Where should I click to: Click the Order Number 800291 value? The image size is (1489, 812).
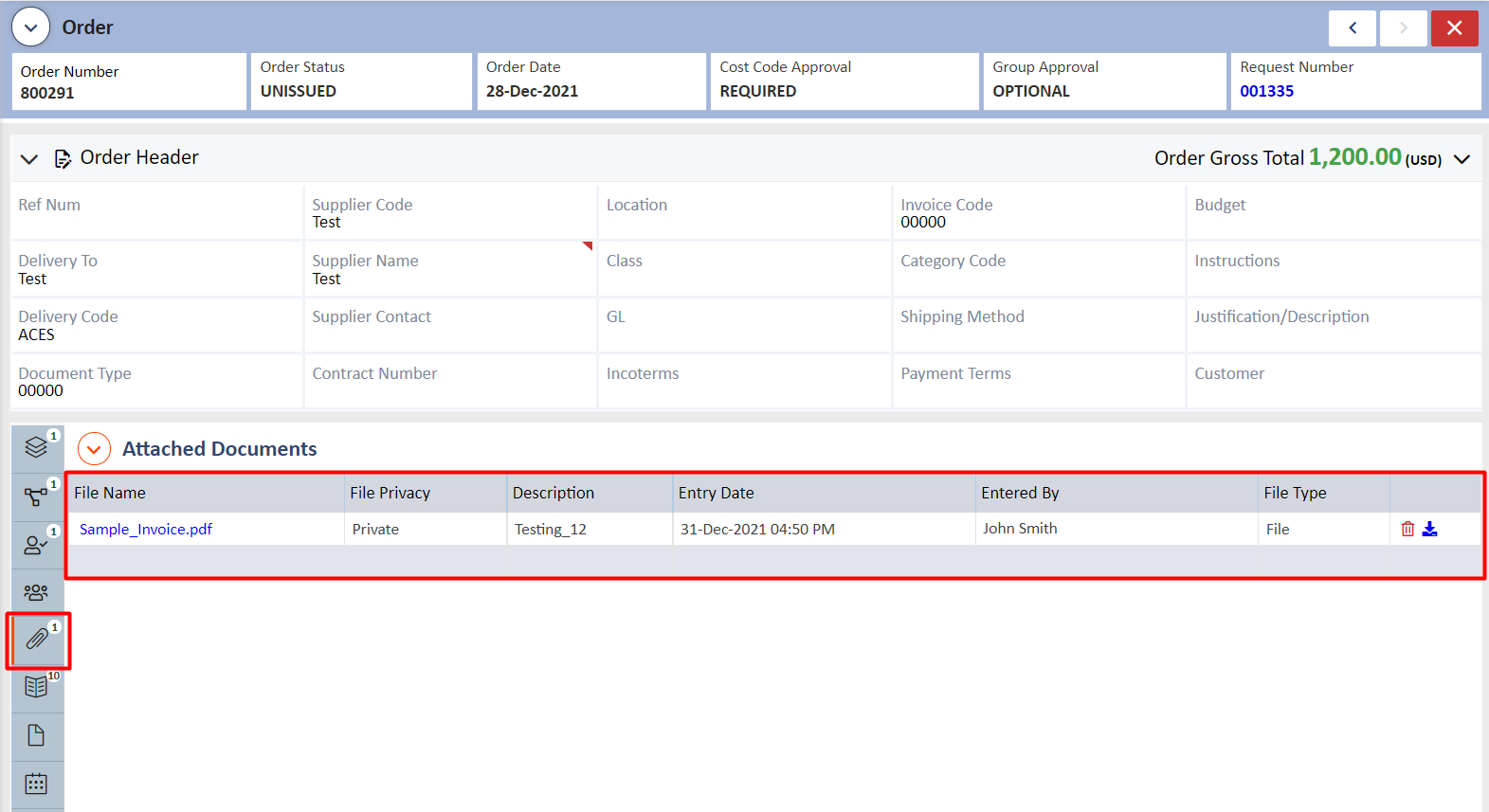pos(47,93)
